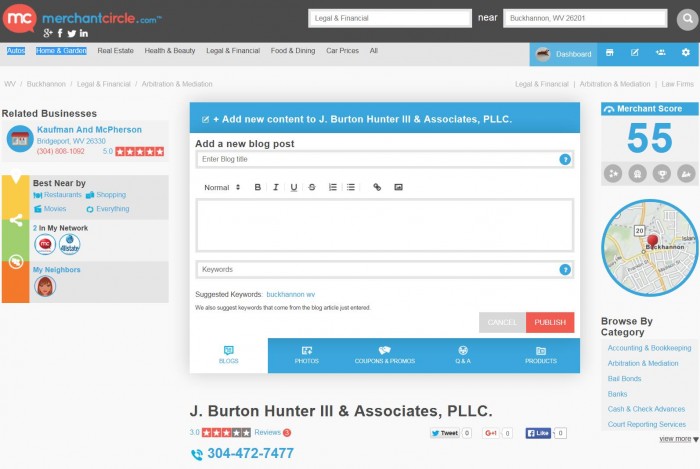Screen dimensions: 700x469
Task: Open the Food & Dining menu category
Action: pos(293,51)
